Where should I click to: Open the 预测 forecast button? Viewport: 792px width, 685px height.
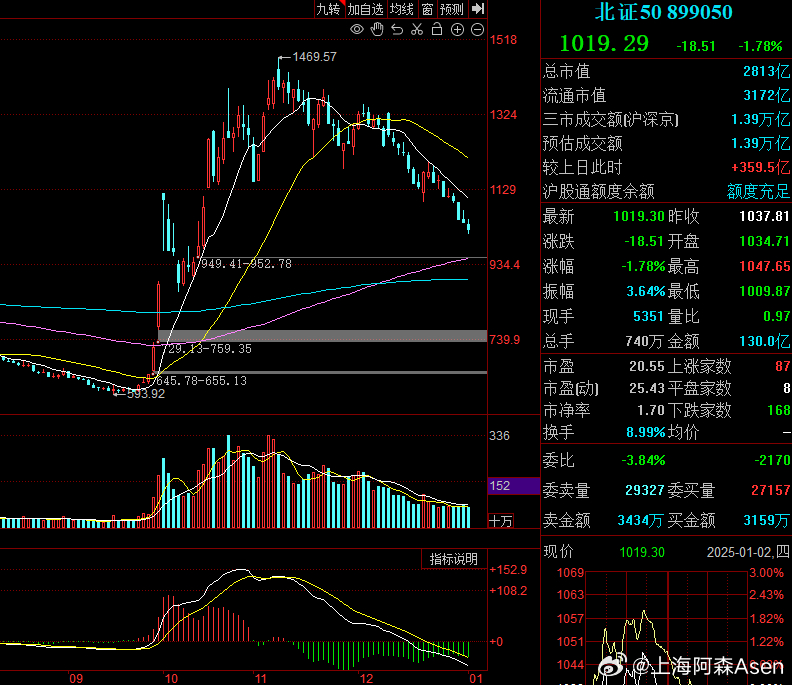452,9
